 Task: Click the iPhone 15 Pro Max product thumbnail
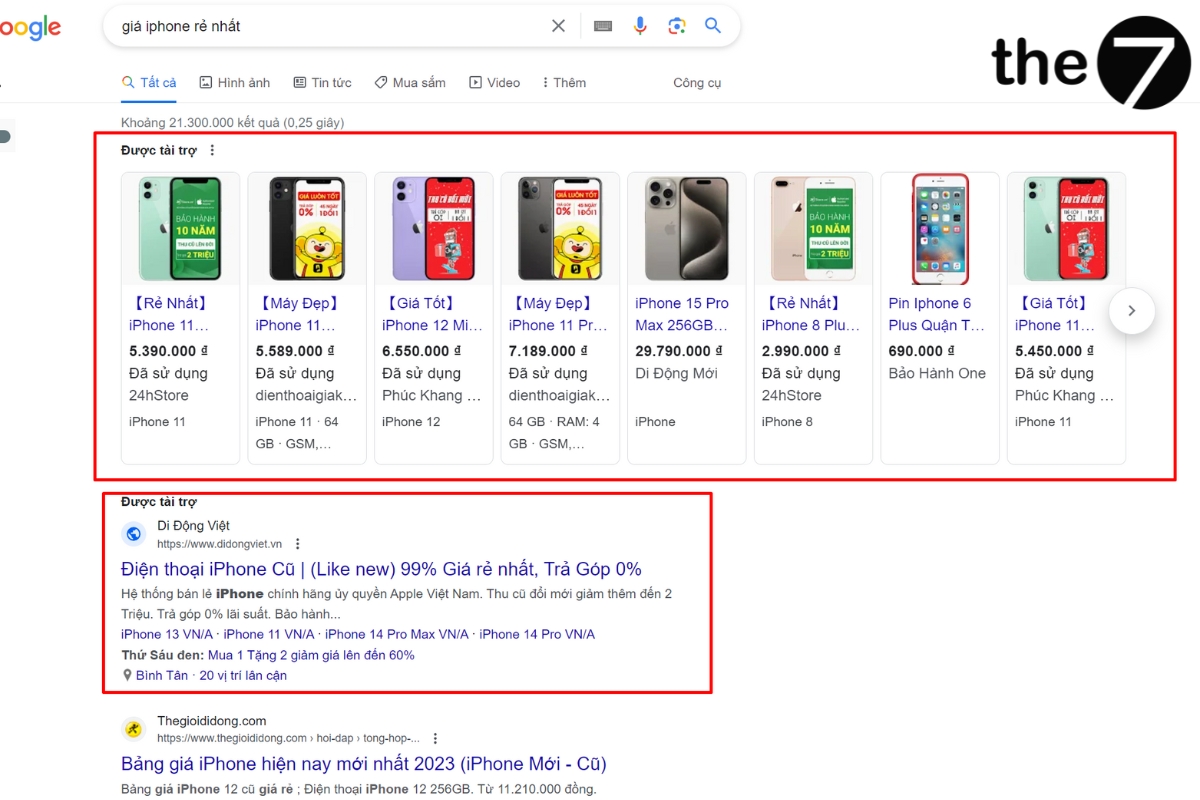point(686,228)
